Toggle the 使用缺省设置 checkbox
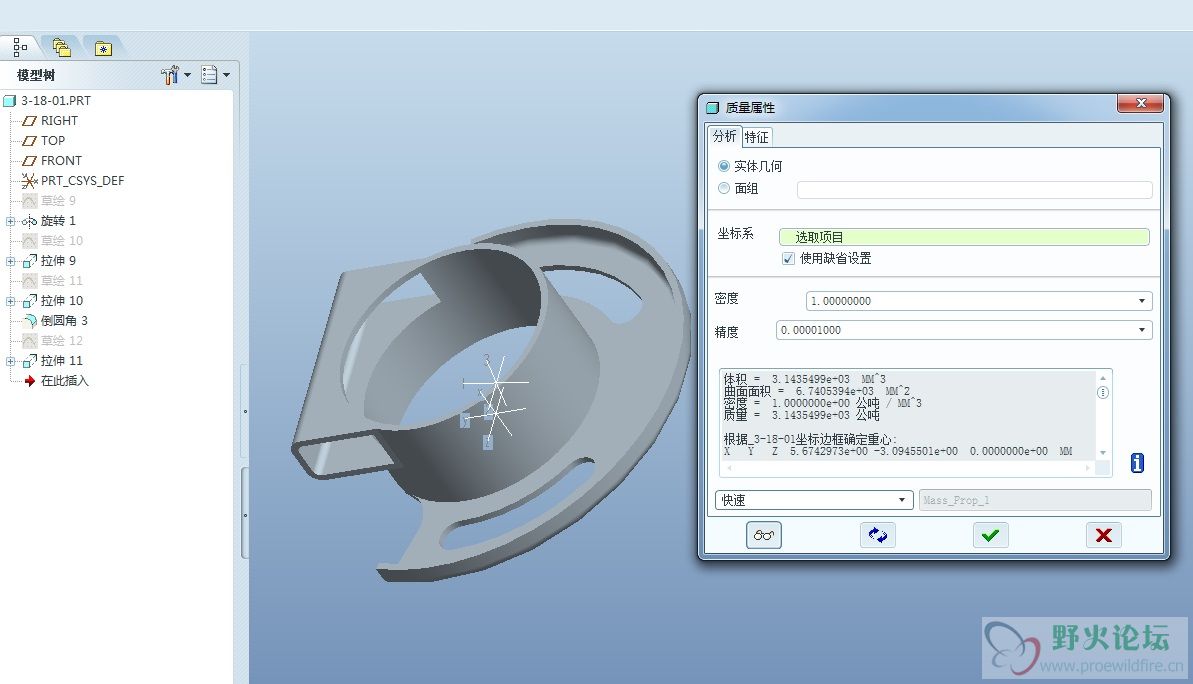Viewport: 1193px width, 684px height. tap(788, 259)
